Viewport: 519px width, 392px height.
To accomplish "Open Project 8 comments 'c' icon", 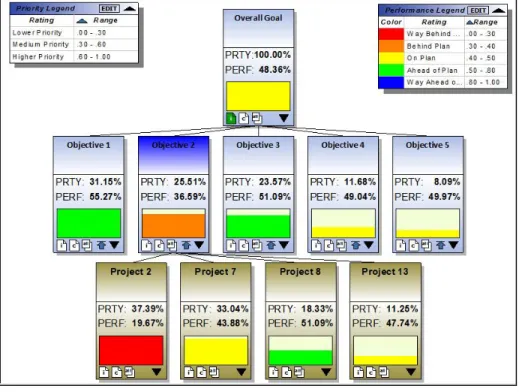I will pyautogui.click(x=286, y=372).
